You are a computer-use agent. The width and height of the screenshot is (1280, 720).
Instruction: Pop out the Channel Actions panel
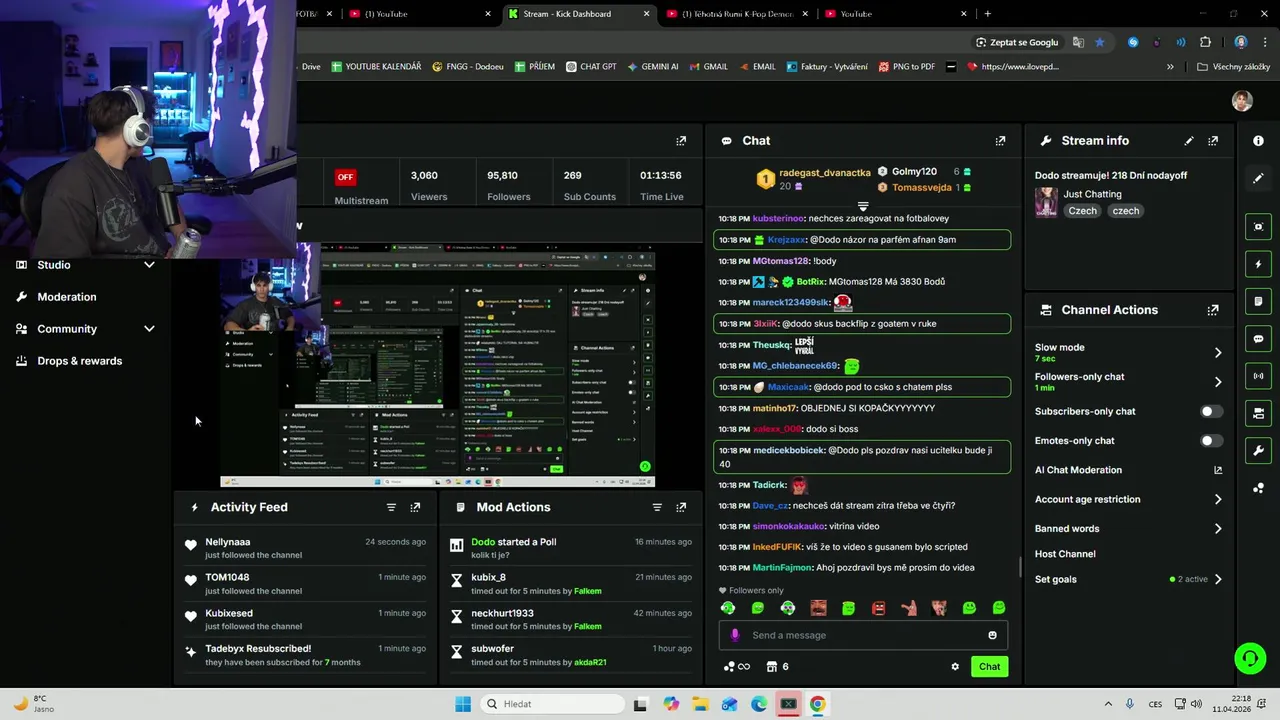[1213, 310]
